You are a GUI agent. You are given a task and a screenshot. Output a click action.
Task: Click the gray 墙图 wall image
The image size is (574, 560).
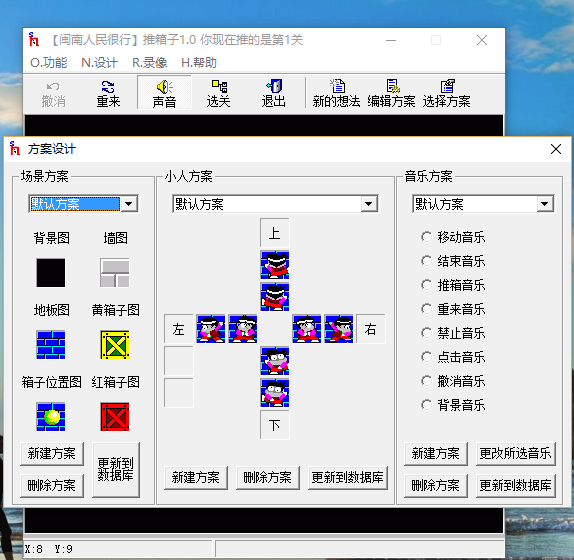point(115,273)
